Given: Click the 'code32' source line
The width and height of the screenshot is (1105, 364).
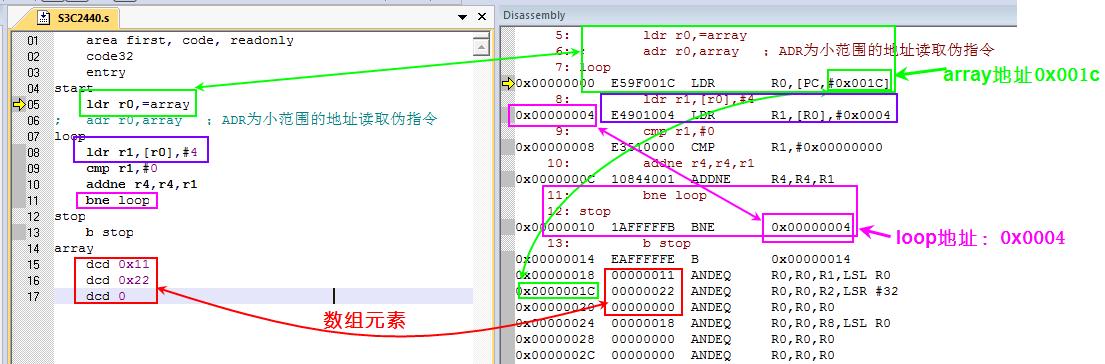Looking at the screenshot, I should tap(109, 56).
